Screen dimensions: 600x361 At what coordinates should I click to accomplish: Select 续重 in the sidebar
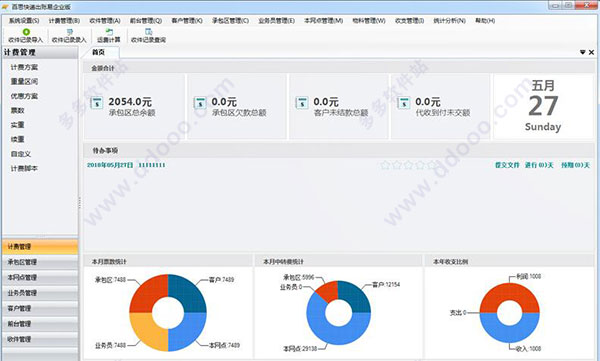(x=18, y=139)
